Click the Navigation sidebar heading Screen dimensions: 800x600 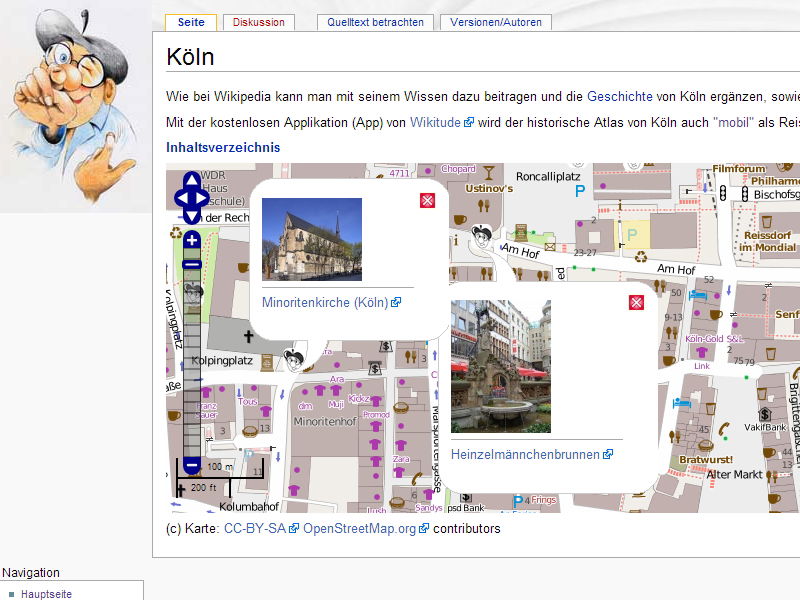[31, 572]
